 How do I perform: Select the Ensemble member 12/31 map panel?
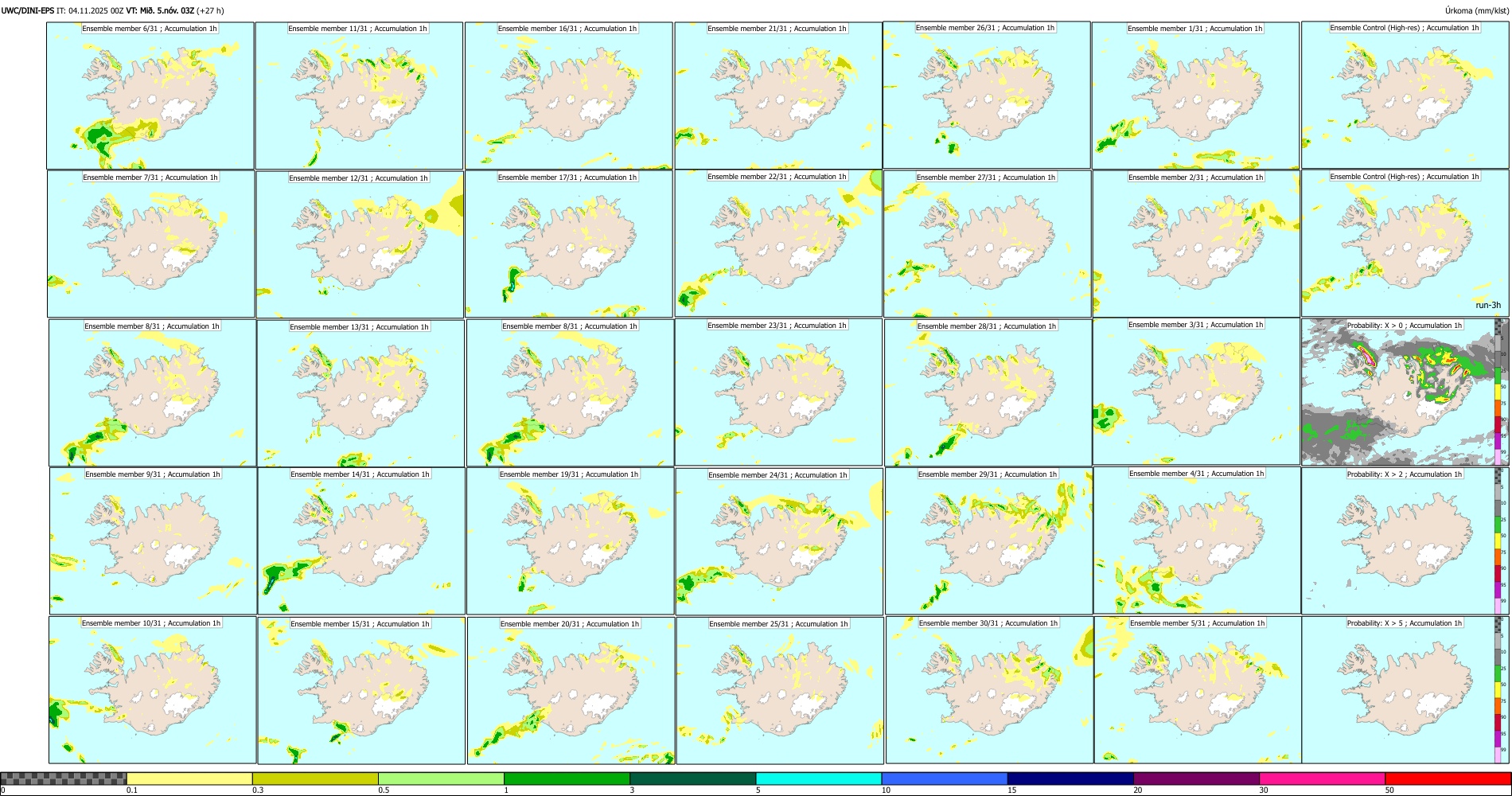pyautogui.click(x=360, y=244)
